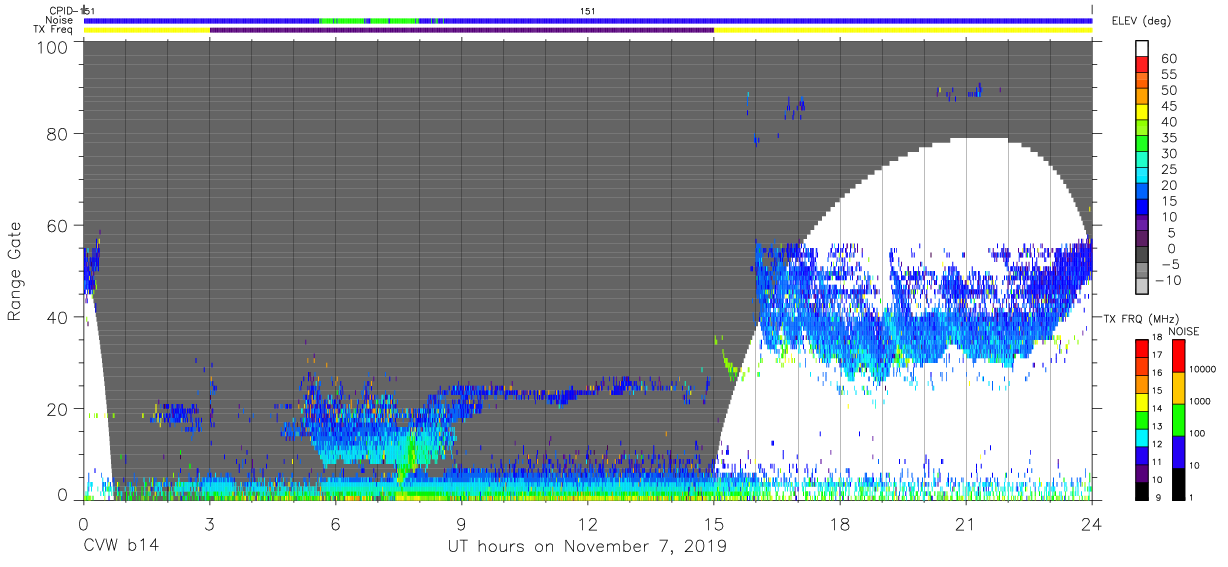Image resolution: width=1228 pixels, height=567 pixels.
Task: Click the '25' label on the ELEV colorbar
Action: coord(1170,169)
